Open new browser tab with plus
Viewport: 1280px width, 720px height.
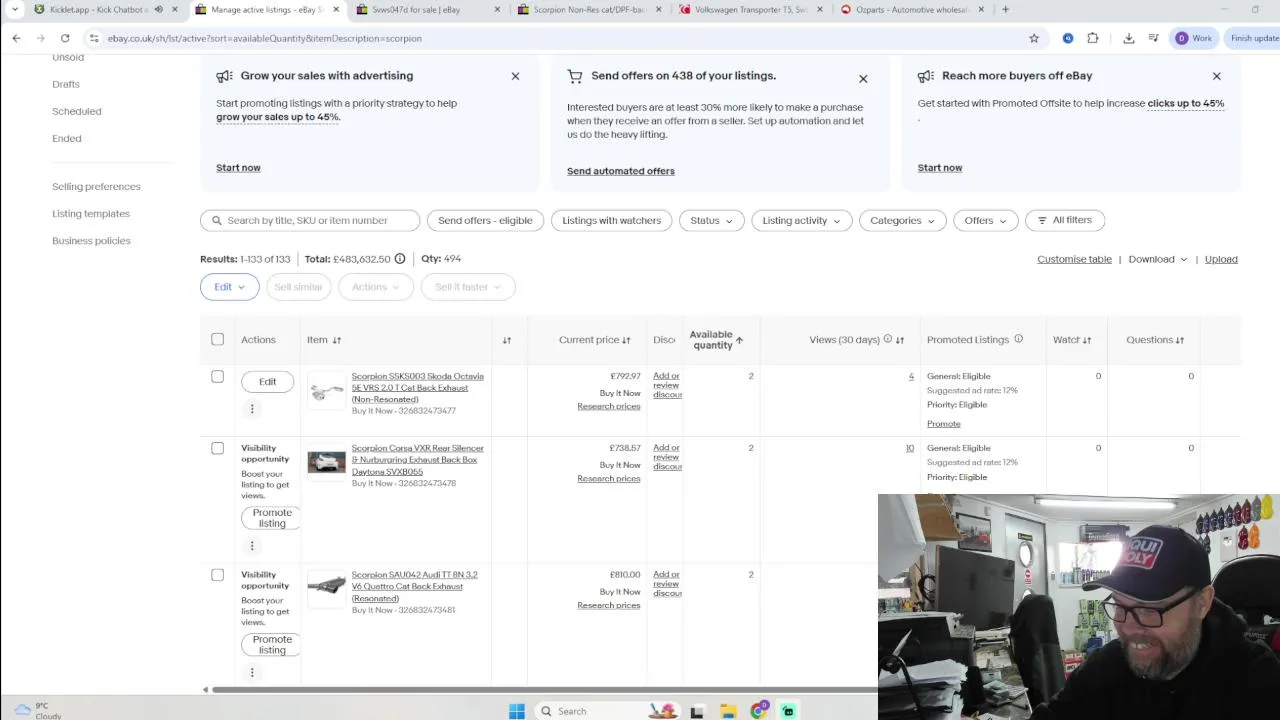1005,9
